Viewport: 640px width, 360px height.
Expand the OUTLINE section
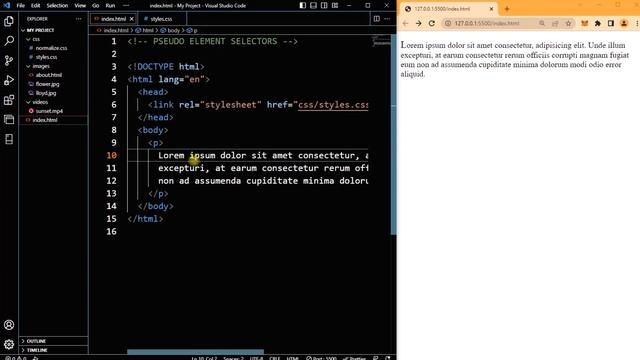coord(53,341)
